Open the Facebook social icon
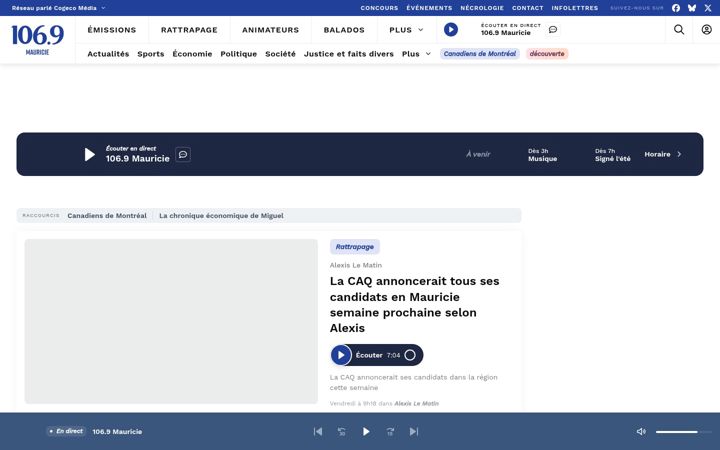The width and height of the screenshot is (720, 450). (x=676, y=8)
